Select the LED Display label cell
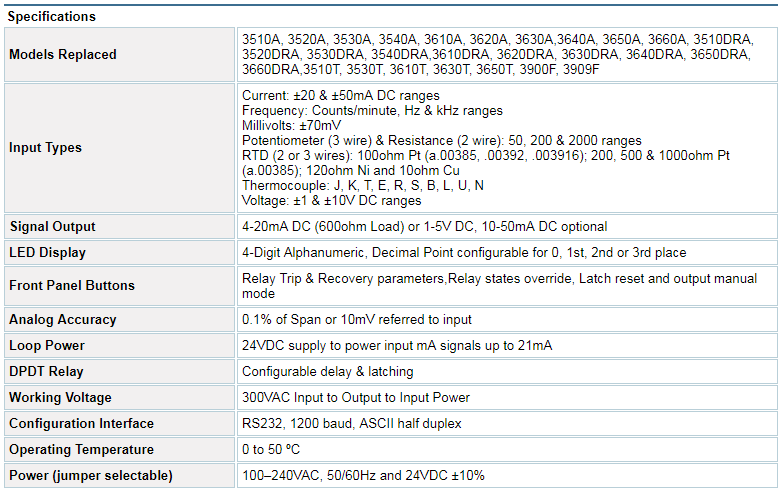This screenshot has height=493, width=782. click(x=119, y=252)
